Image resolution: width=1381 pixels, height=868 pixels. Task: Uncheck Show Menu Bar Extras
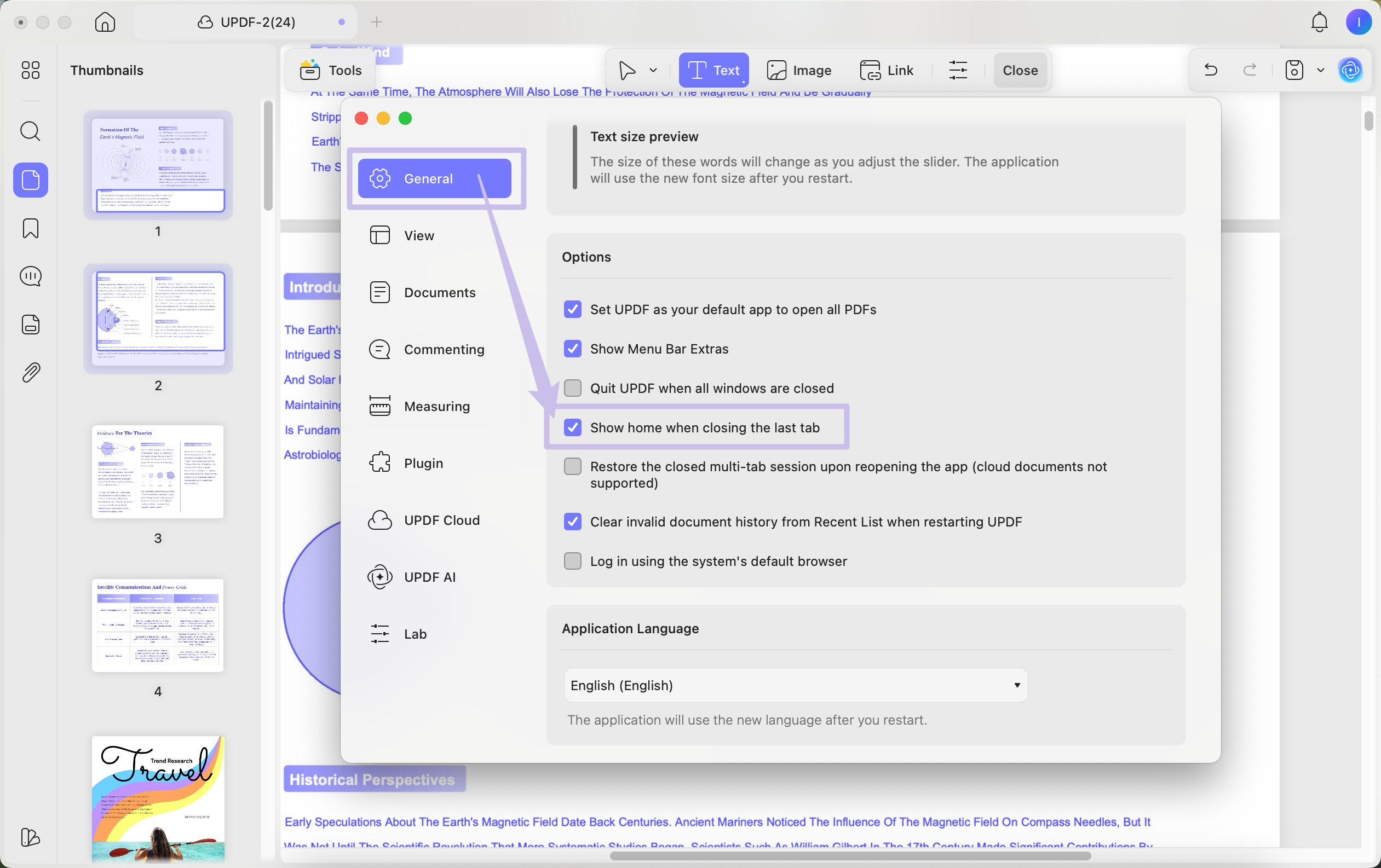coord(572,349)
